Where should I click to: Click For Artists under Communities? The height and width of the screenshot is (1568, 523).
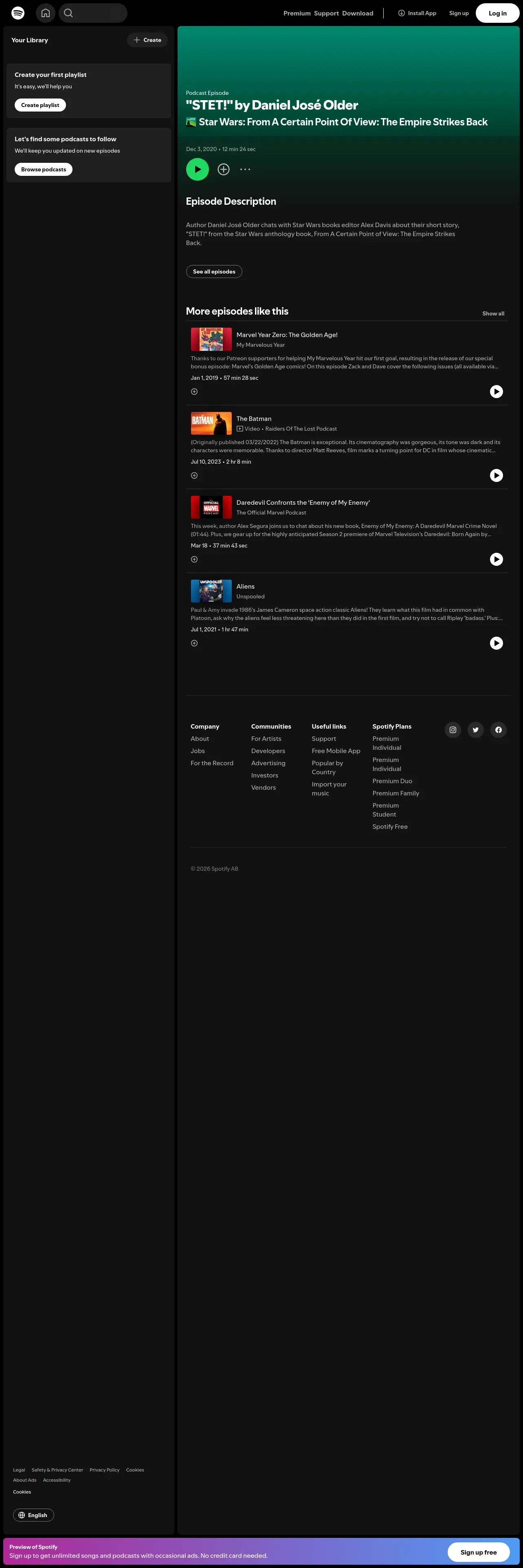266,739
